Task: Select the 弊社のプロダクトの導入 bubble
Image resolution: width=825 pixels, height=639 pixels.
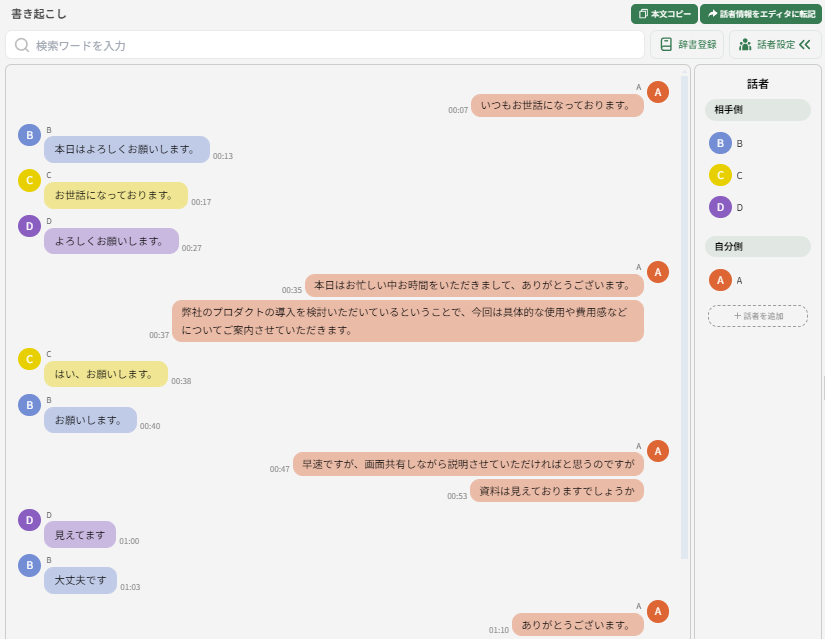Action: tap(408, 321)
